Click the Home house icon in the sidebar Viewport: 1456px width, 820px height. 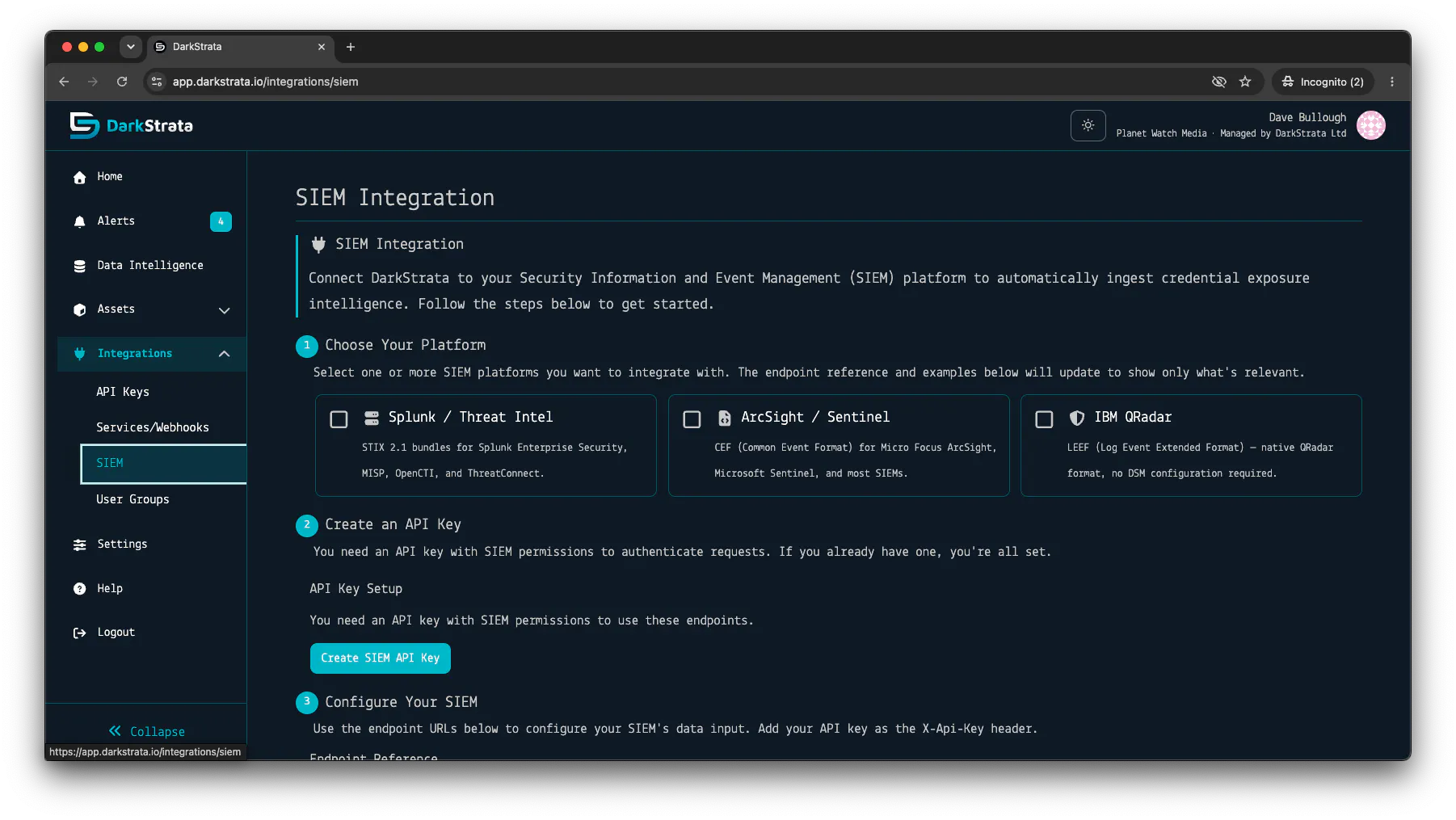point(79,177)
